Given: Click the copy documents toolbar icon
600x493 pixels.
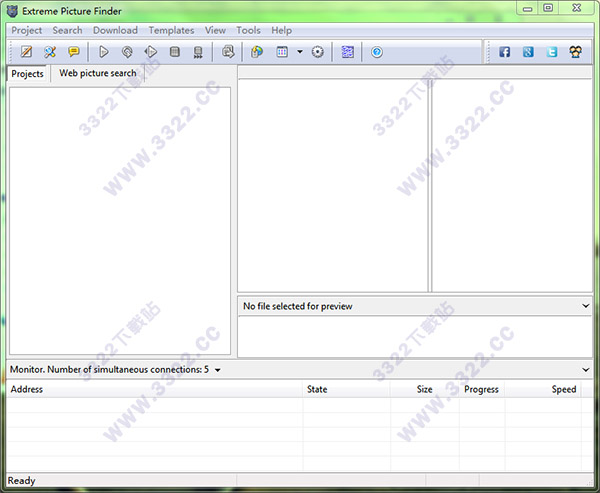Looking at the screenshot, I should click(x=228, y=52).
